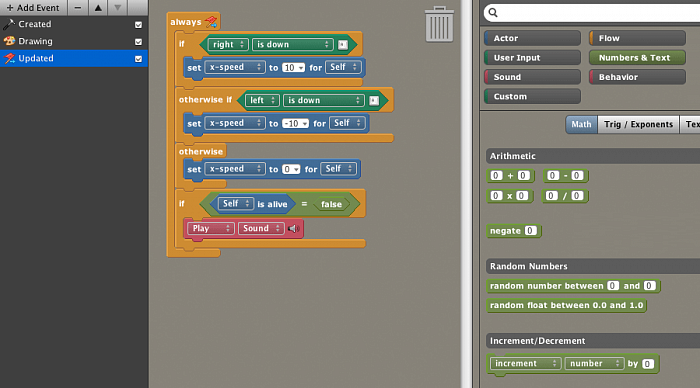Move event up with the up arrow
The width and height of the screenshot is (700, 388).
pos(98,8)
